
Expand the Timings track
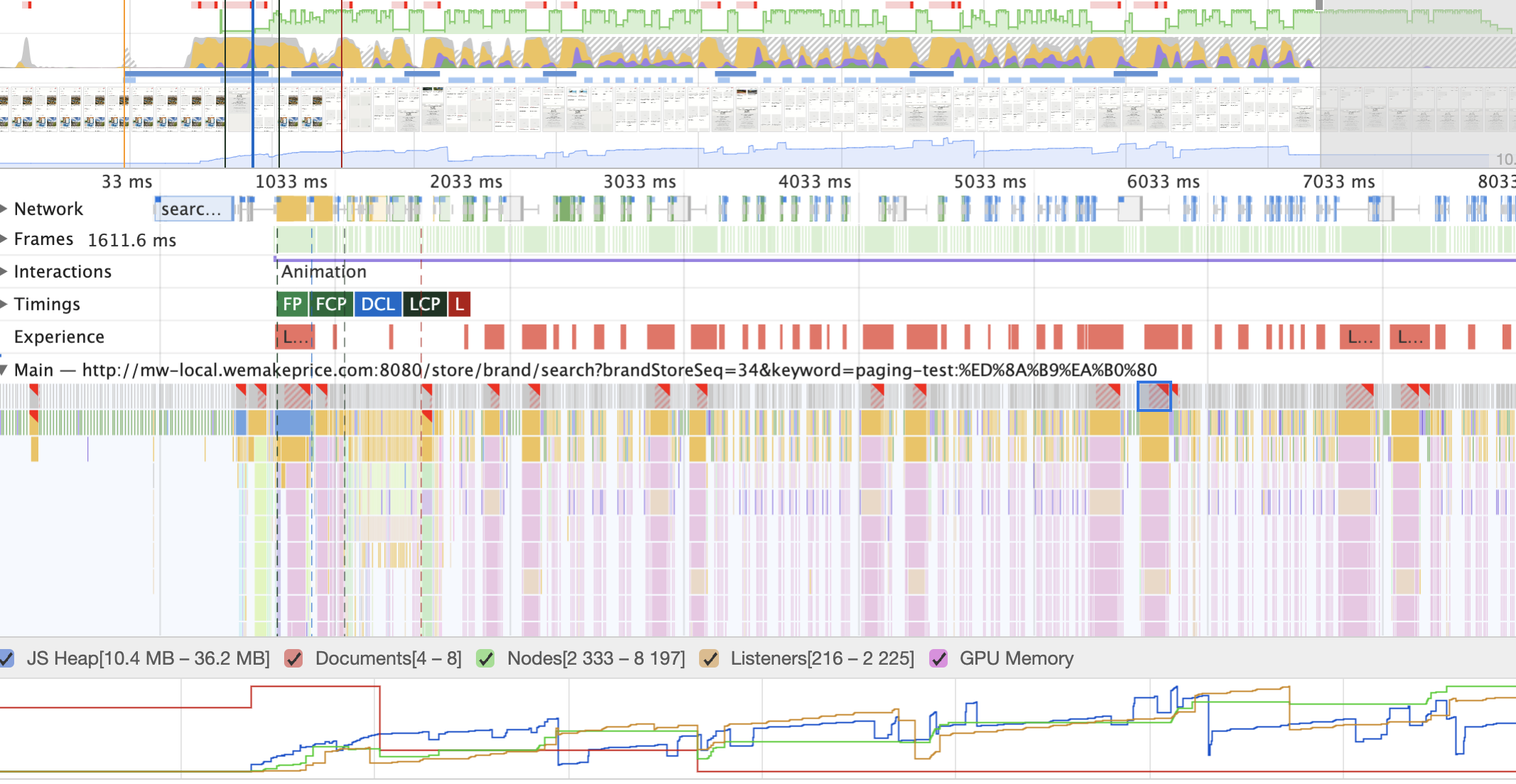[x=4, y=304]
